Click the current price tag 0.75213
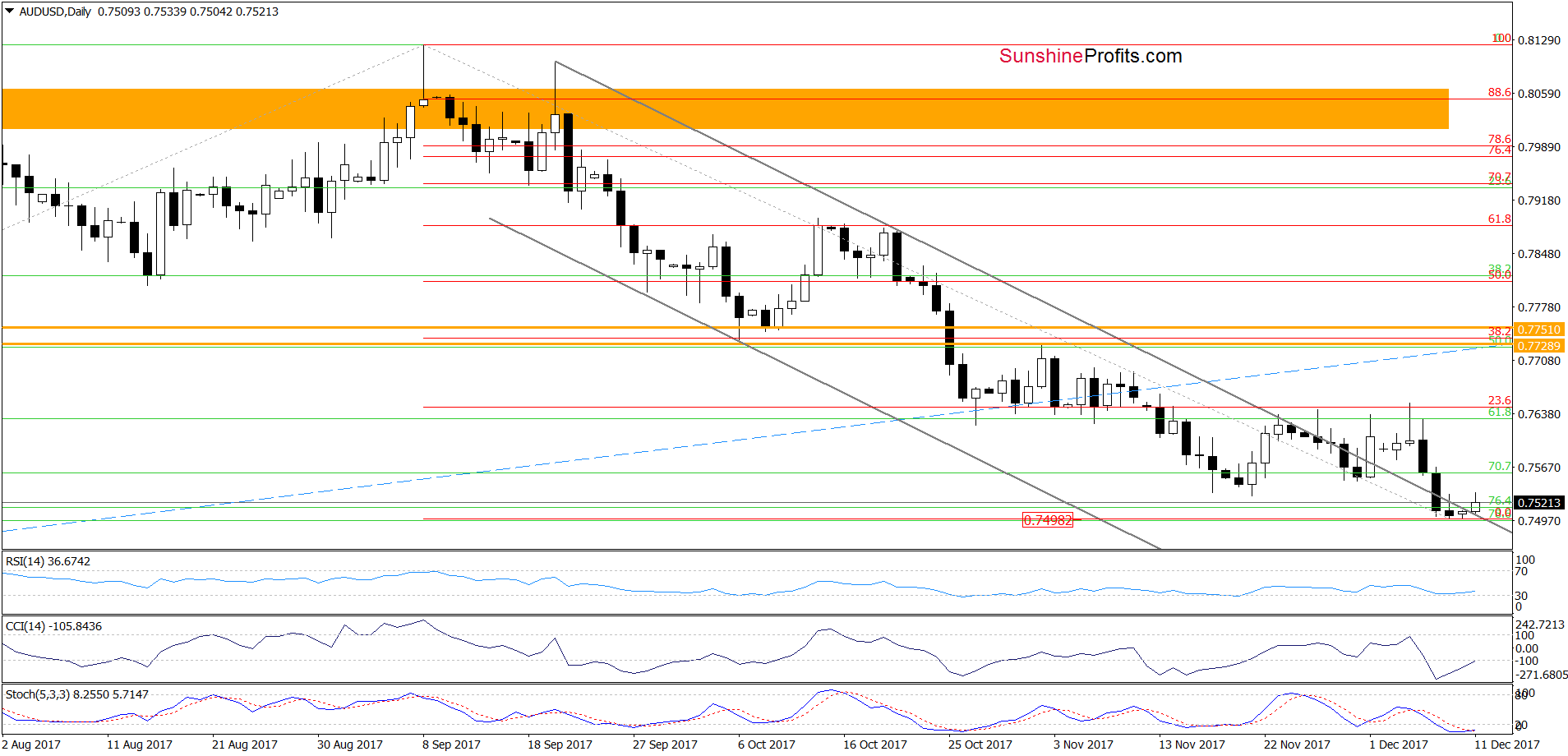 1538,503
